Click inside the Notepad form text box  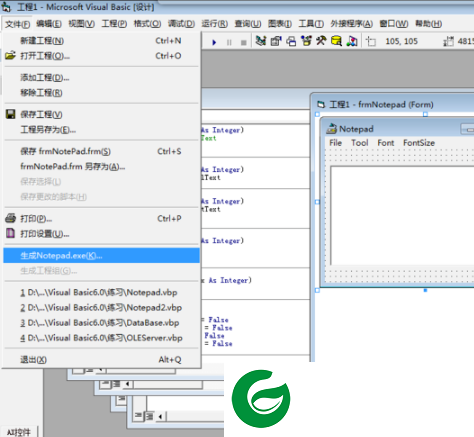(402, 216)
